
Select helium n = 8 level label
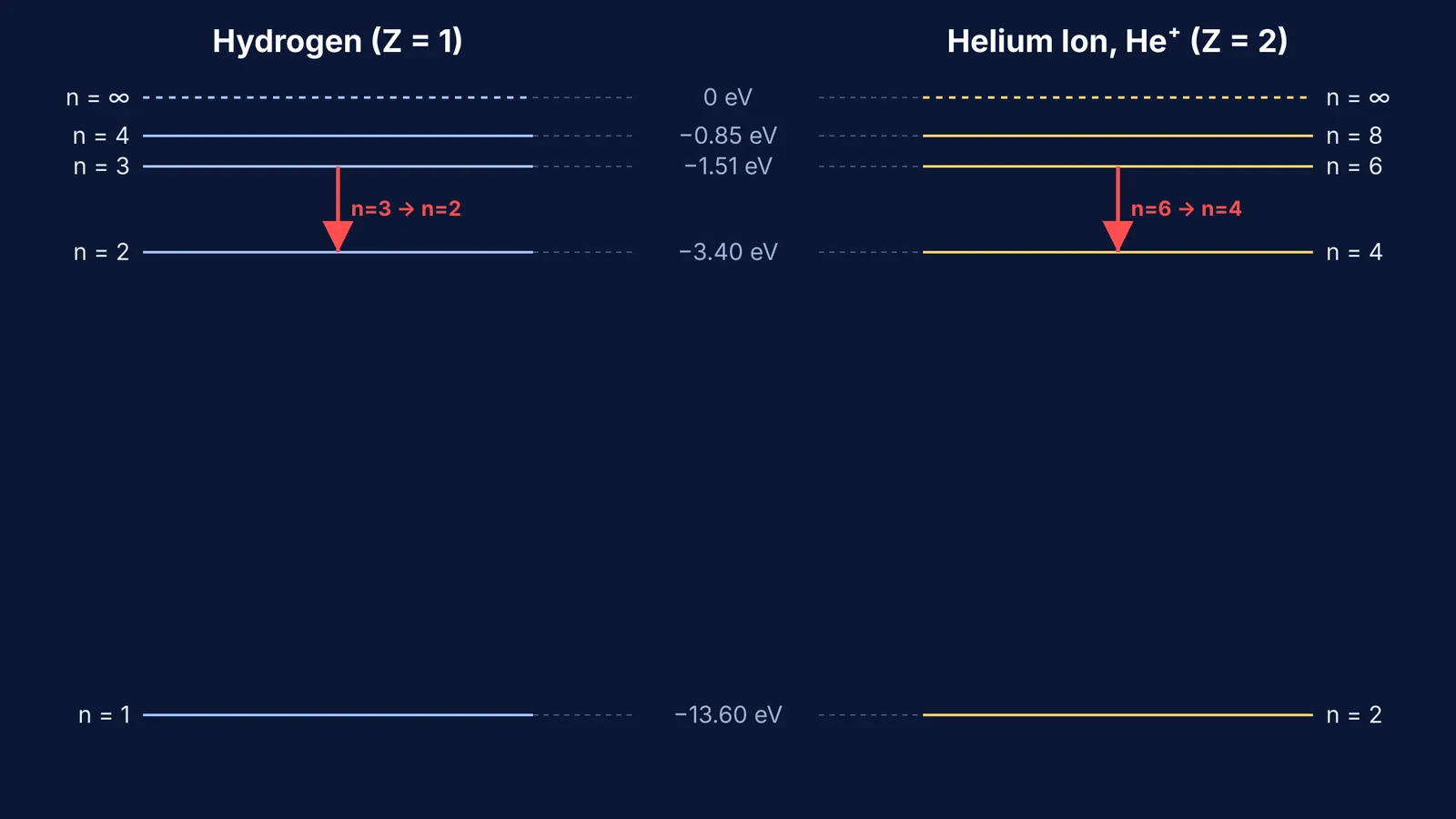(1354, 136)
